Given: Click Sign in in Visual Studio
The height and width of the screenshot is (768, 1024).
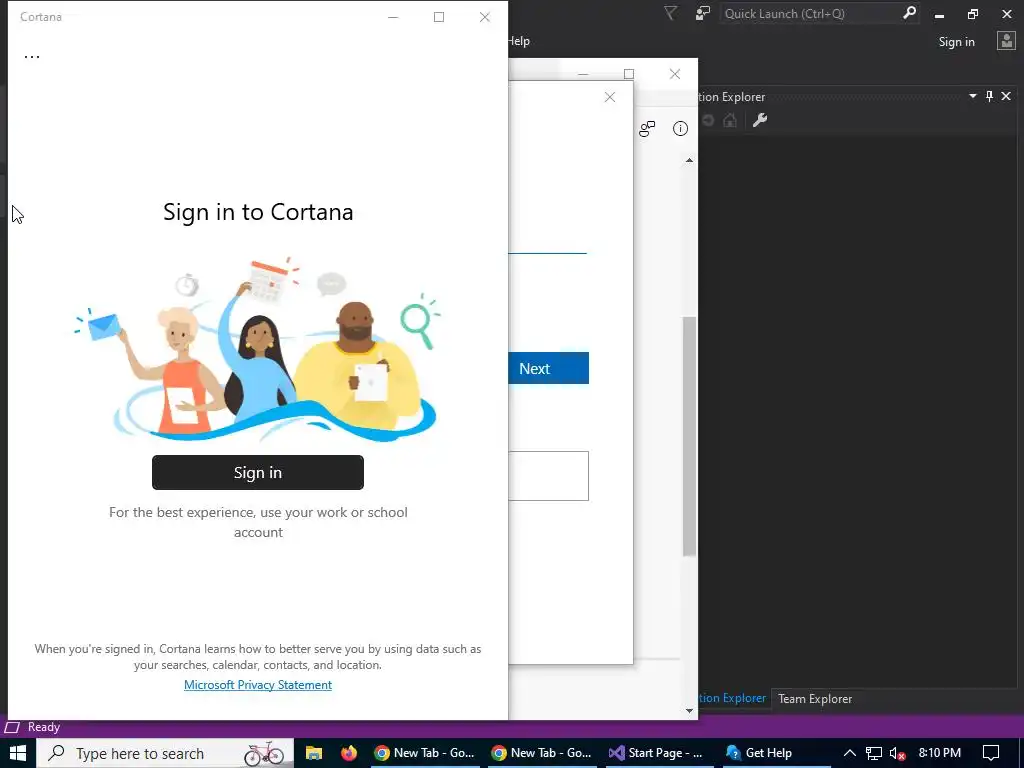Looking at the screenshot, I should [x=957, y=42].
